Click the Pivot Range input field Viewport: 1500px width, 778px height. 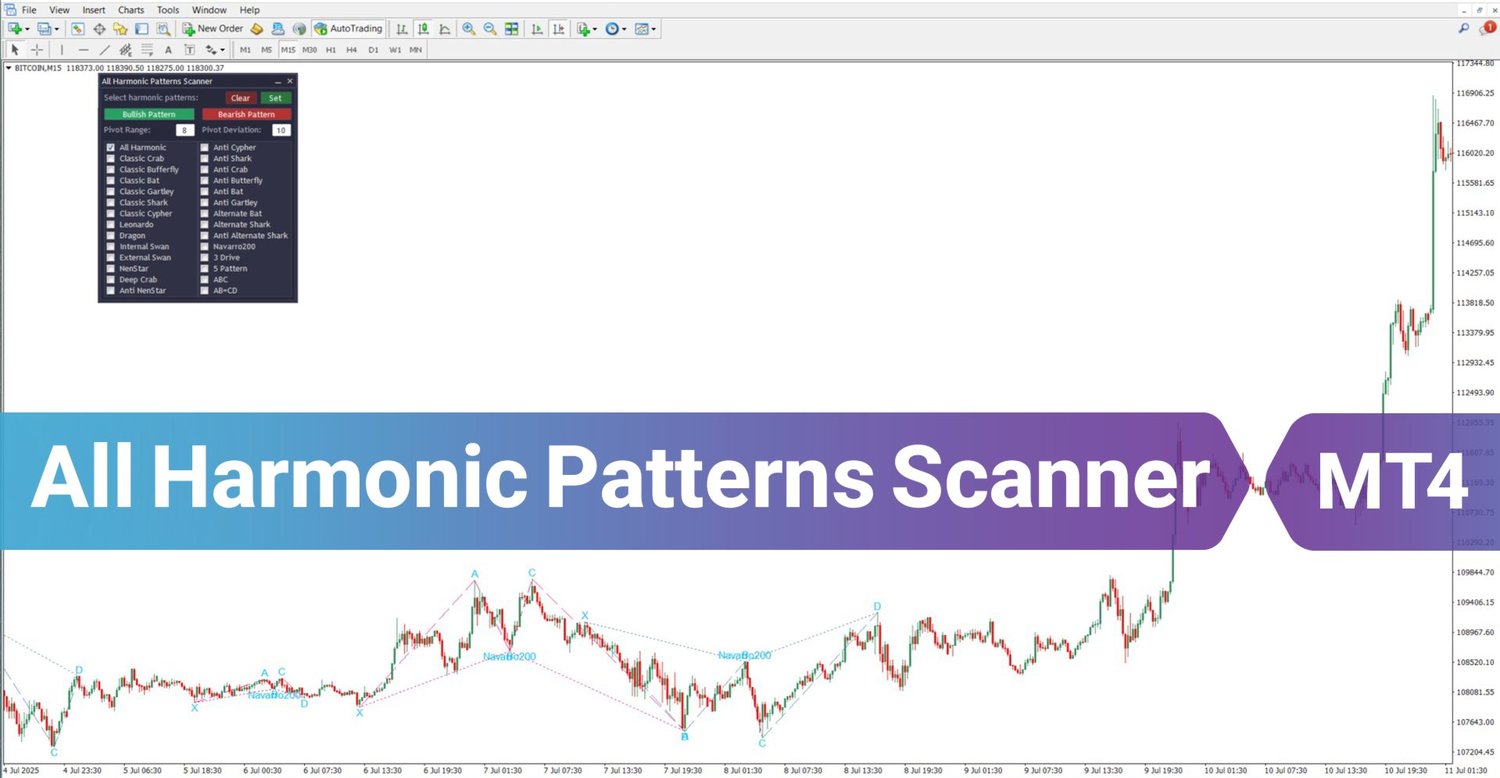point(184,130)
